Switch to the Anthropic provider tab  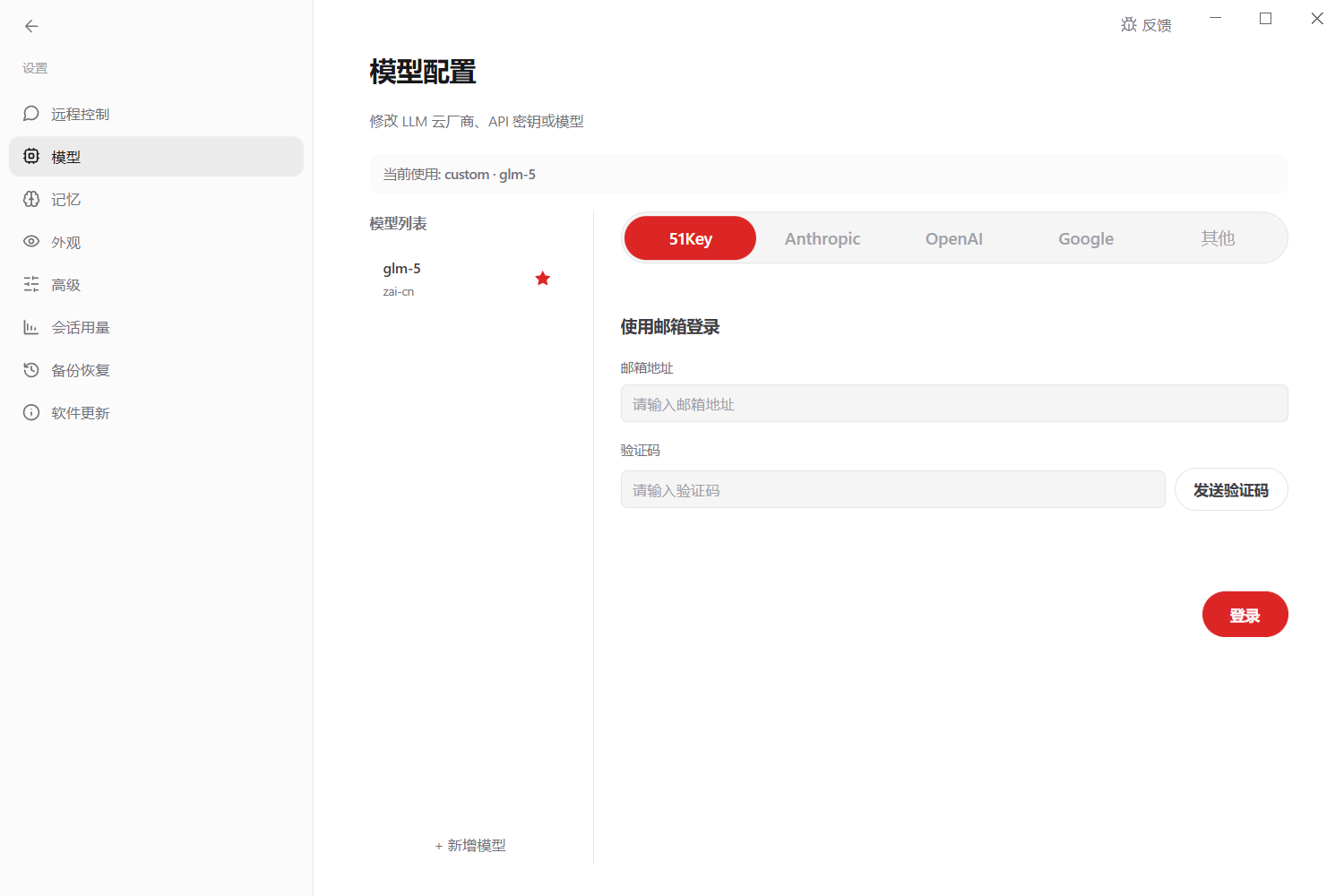click(823, 238)
